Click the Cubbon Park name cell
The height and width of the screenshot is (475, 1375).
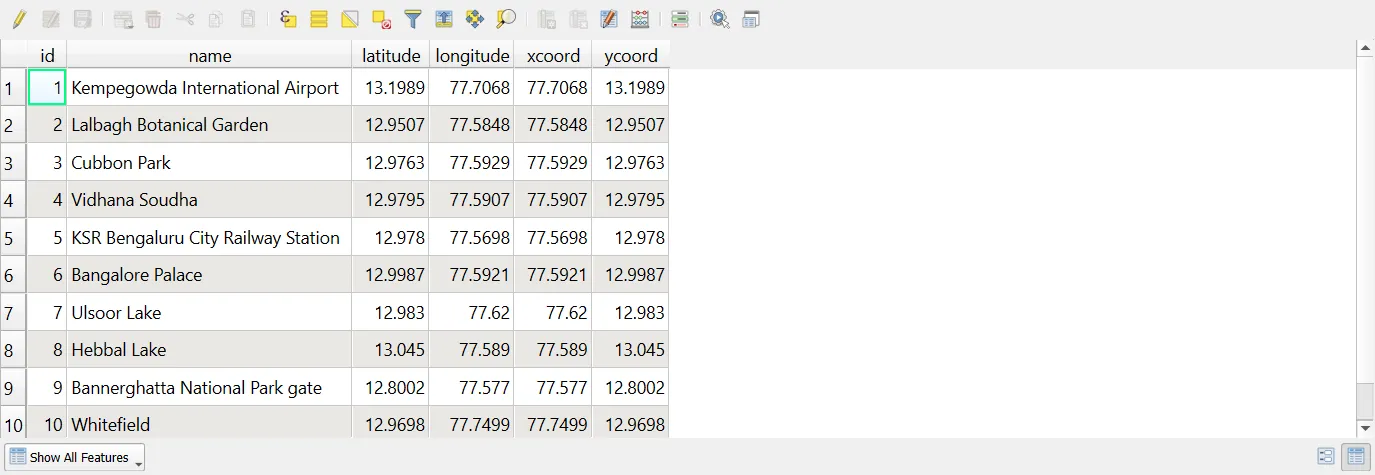210,163
